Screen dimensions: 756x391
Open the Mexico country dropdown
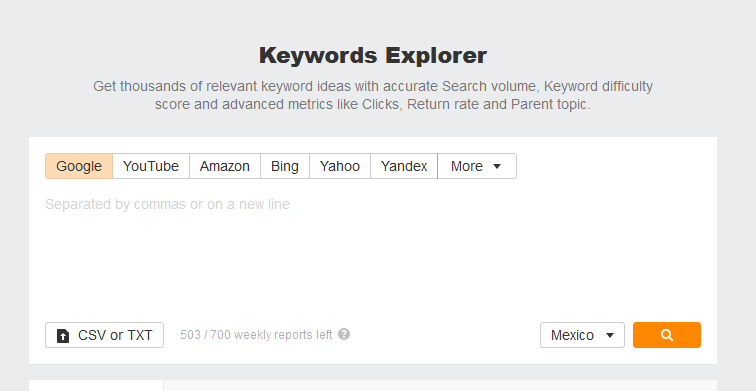(582, 335)
